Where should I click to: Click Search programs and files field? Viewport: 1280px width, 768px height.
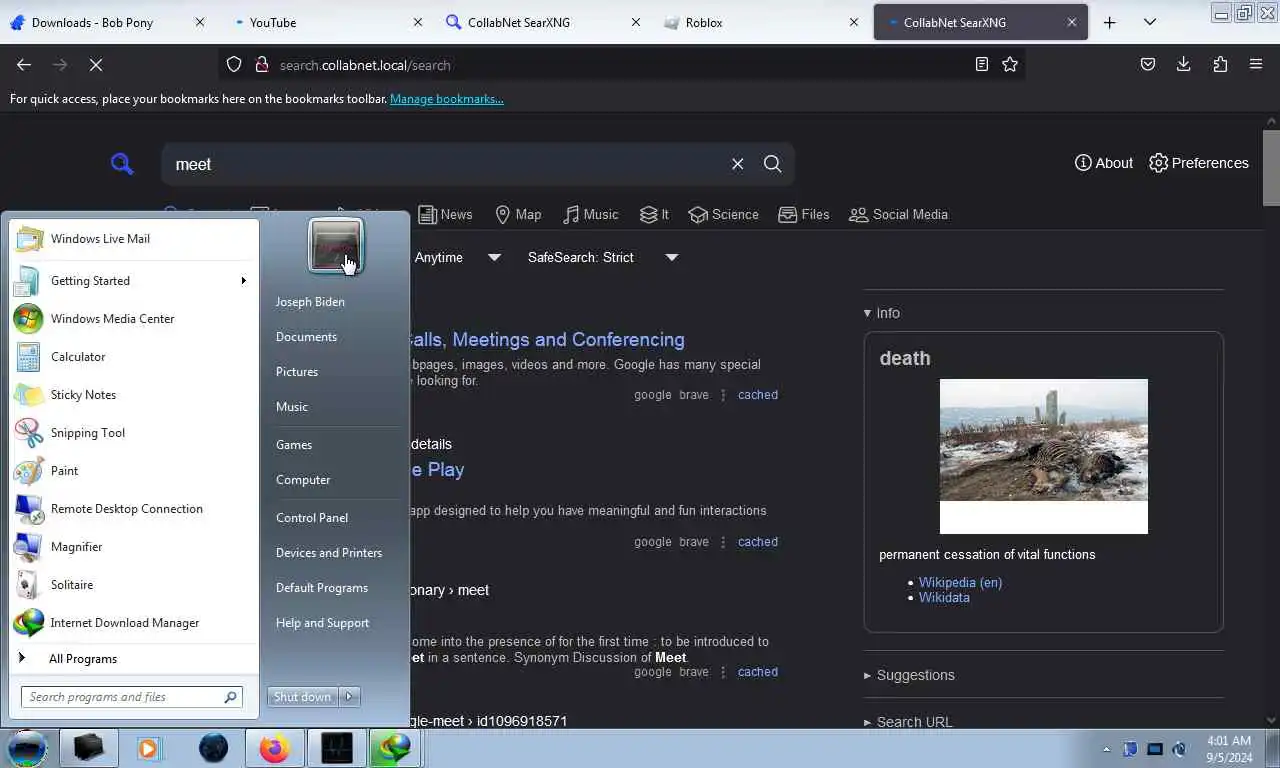(132, 697)
